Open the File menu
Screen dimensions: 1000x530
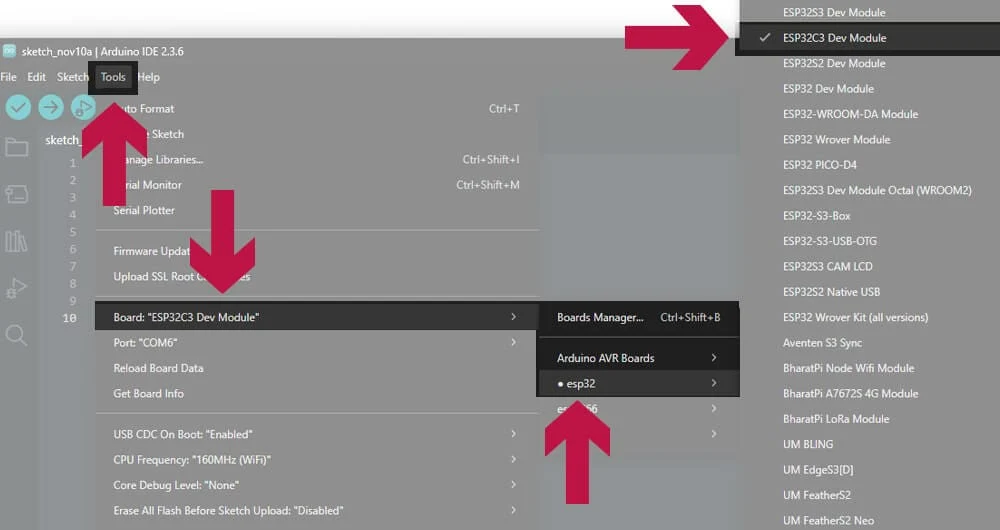point(9,77)
